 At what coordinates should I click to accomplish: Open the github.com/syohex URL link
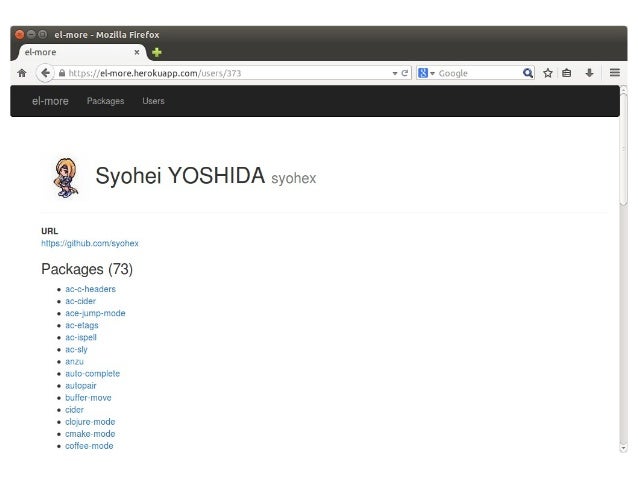tap(90, 243)
